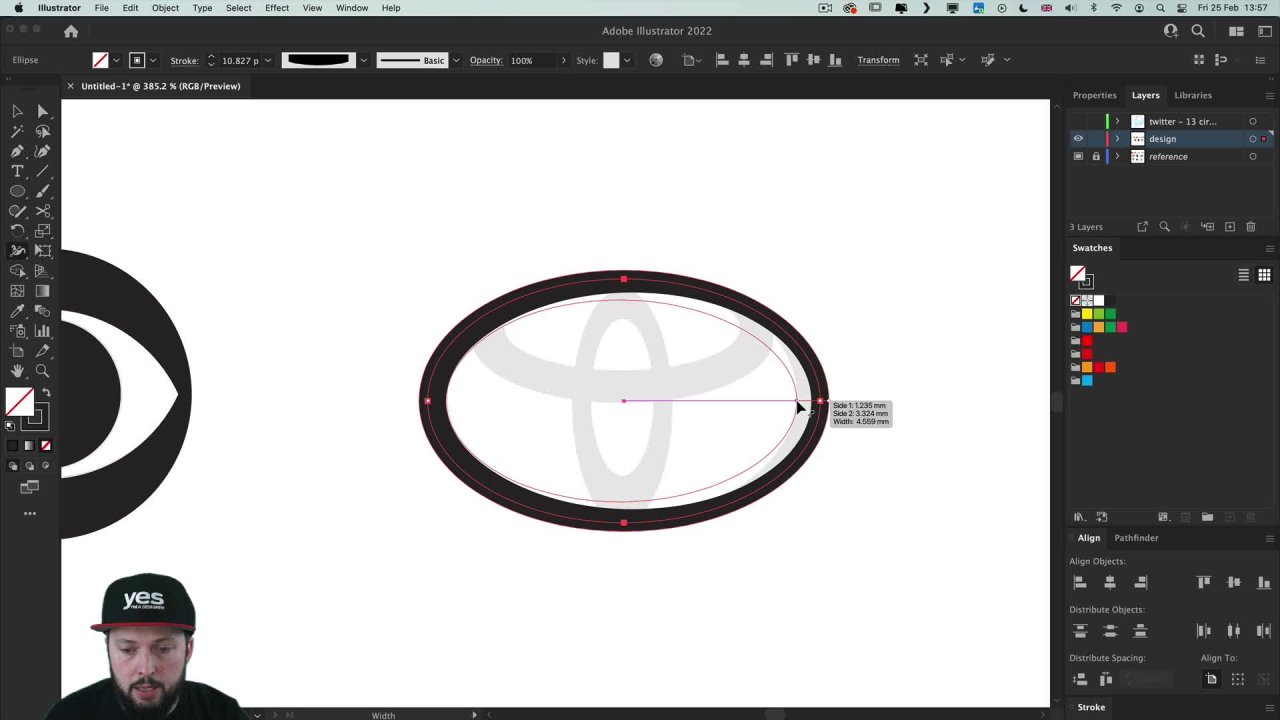Hide the design layer with eye icon
The image size is (1280, 720).
[x=1078, y=139]
